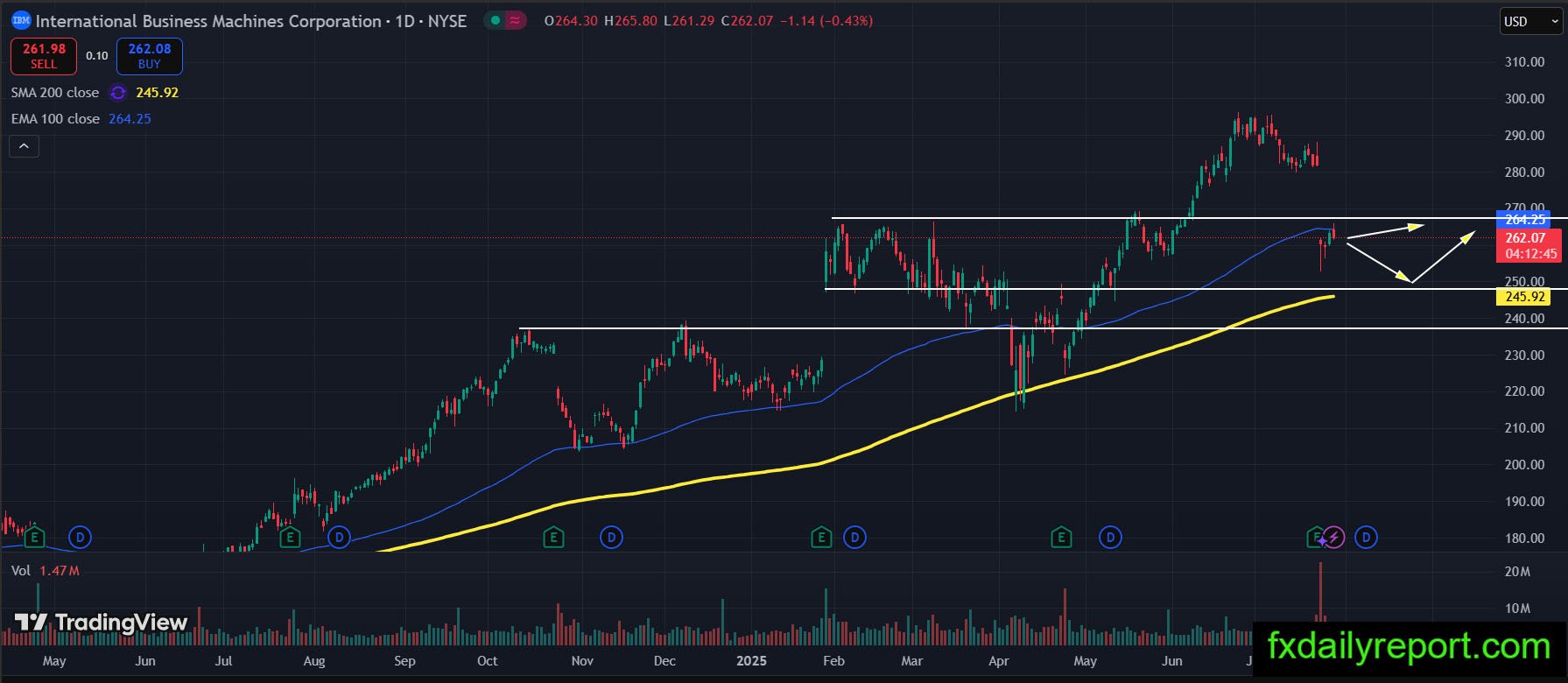Image resolution: width=1568 pixels, height=683 pixels.
Task: Click the 300.00 price axis label
Action: point(1524,99)
